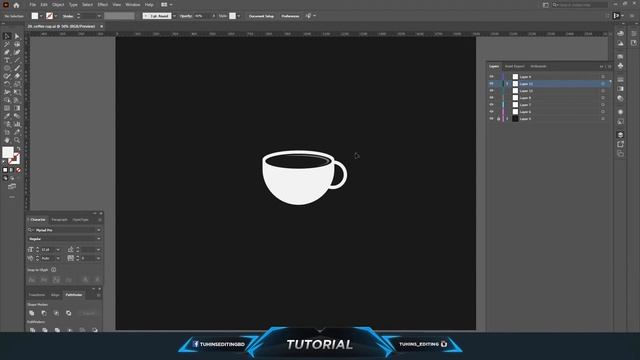Open the Window menu
The width and height of the screenshot is (640, 360).
click(133, 5)
